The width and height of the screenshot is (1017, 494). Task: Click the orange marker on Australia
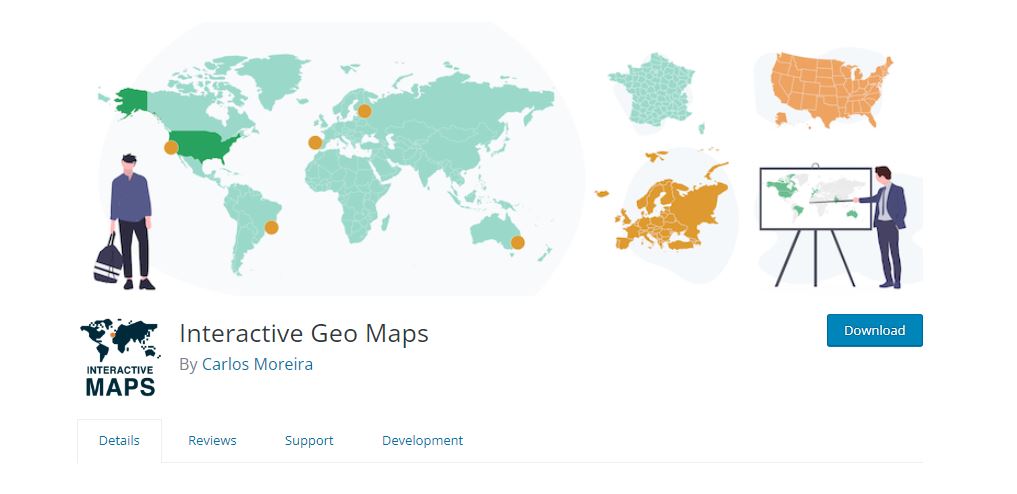pos(518,242)
